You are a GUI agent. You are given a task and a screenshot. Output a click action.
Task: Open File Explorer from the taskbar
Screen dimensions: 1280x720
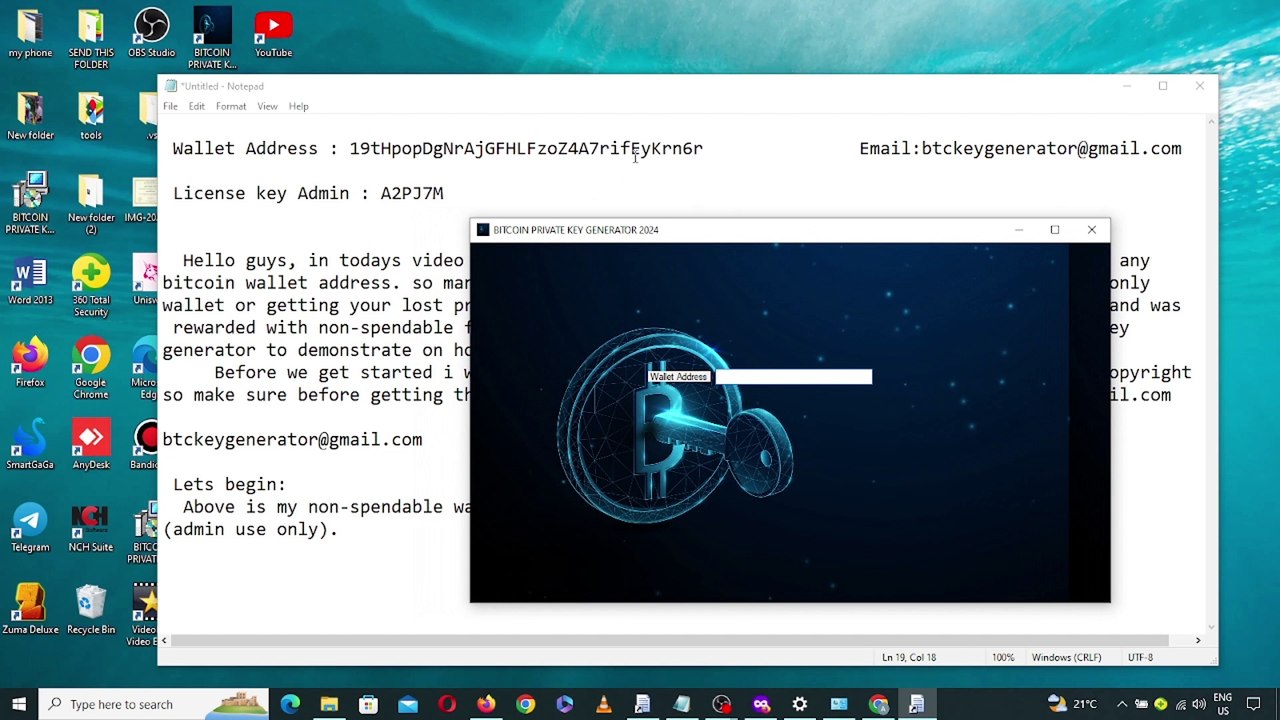tap(329, 704)
